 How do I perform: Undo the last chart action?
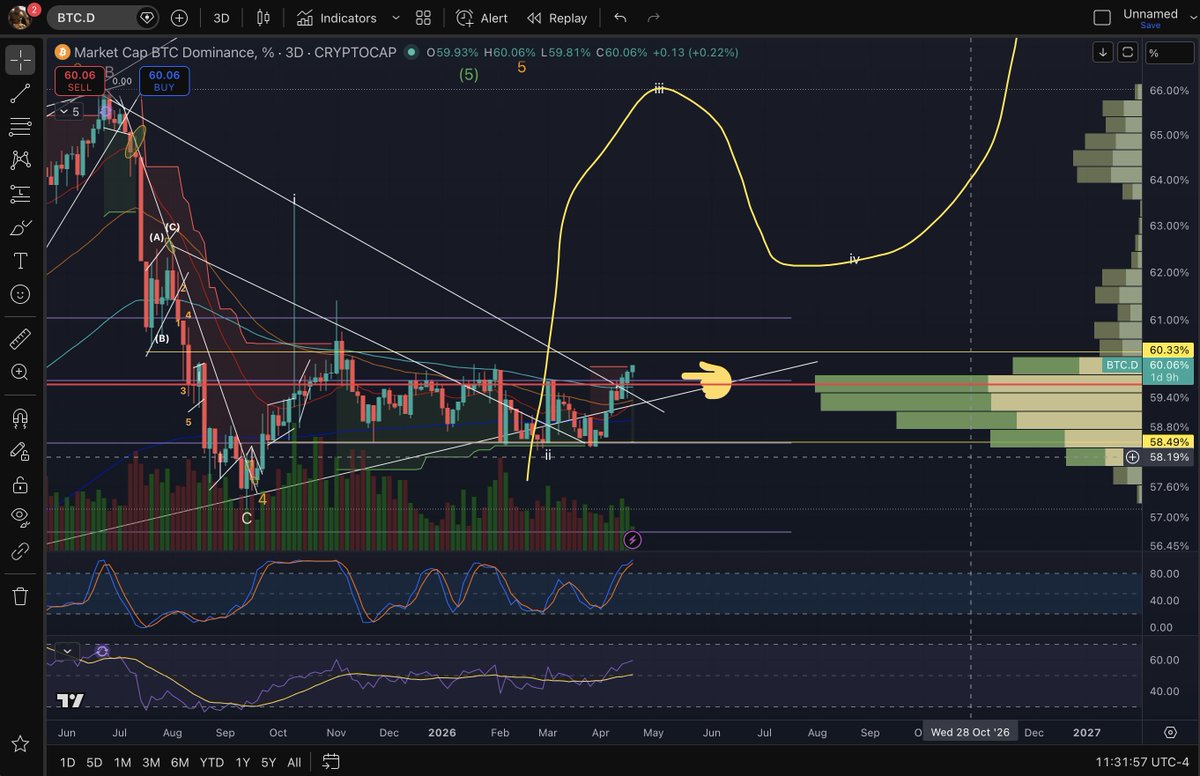coord(620,18)
